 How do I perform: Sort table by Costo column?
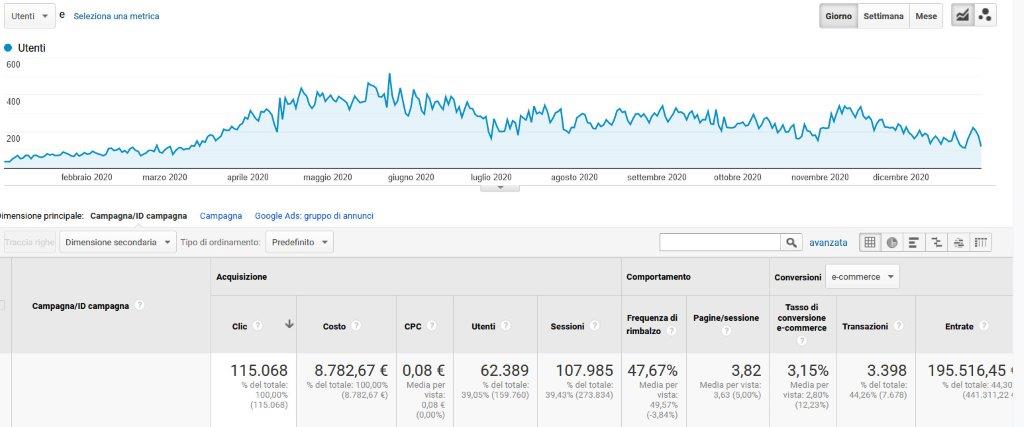(334, 326)
